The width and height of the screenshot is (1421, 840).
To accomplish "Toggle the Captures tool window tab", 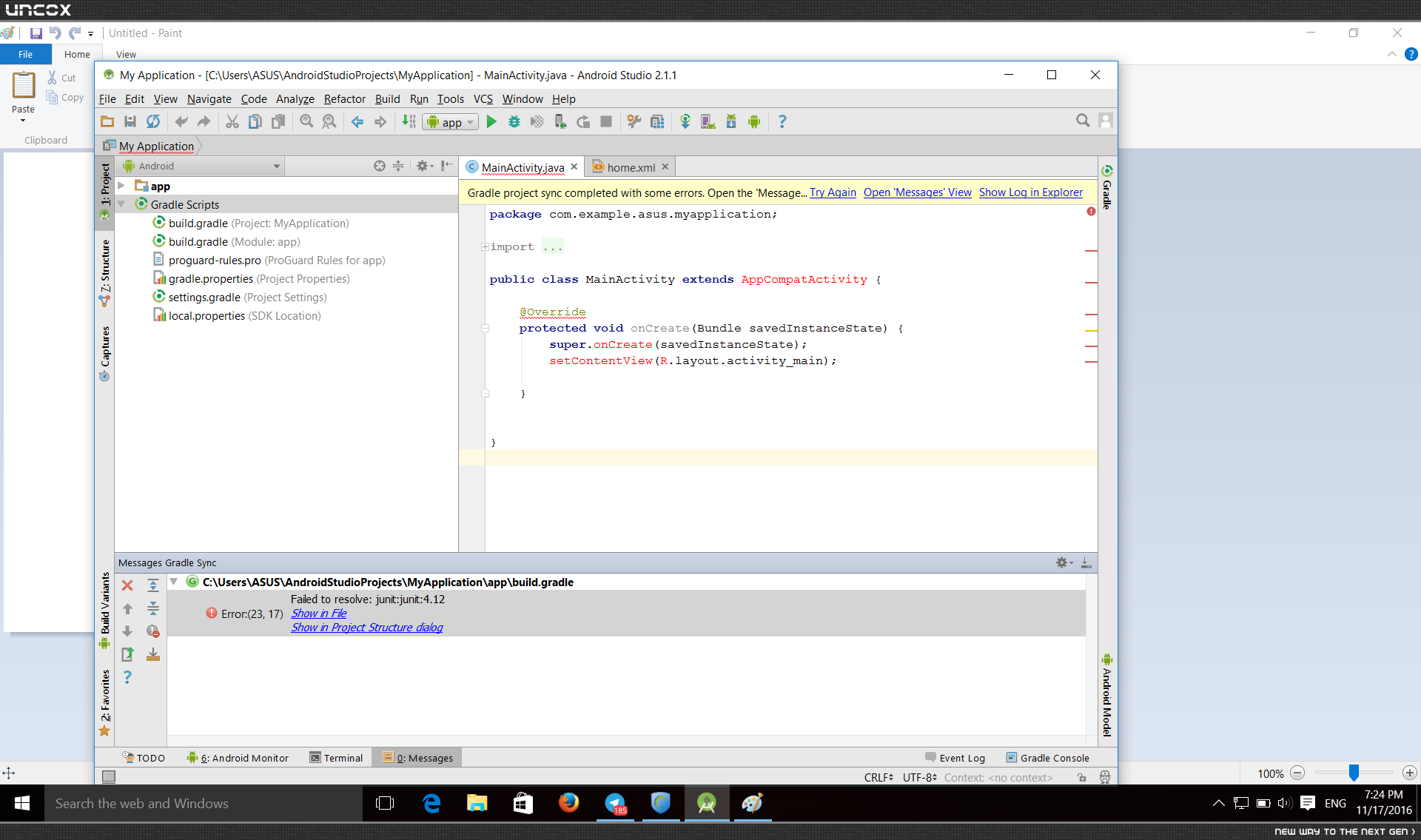I will [105, 353].
